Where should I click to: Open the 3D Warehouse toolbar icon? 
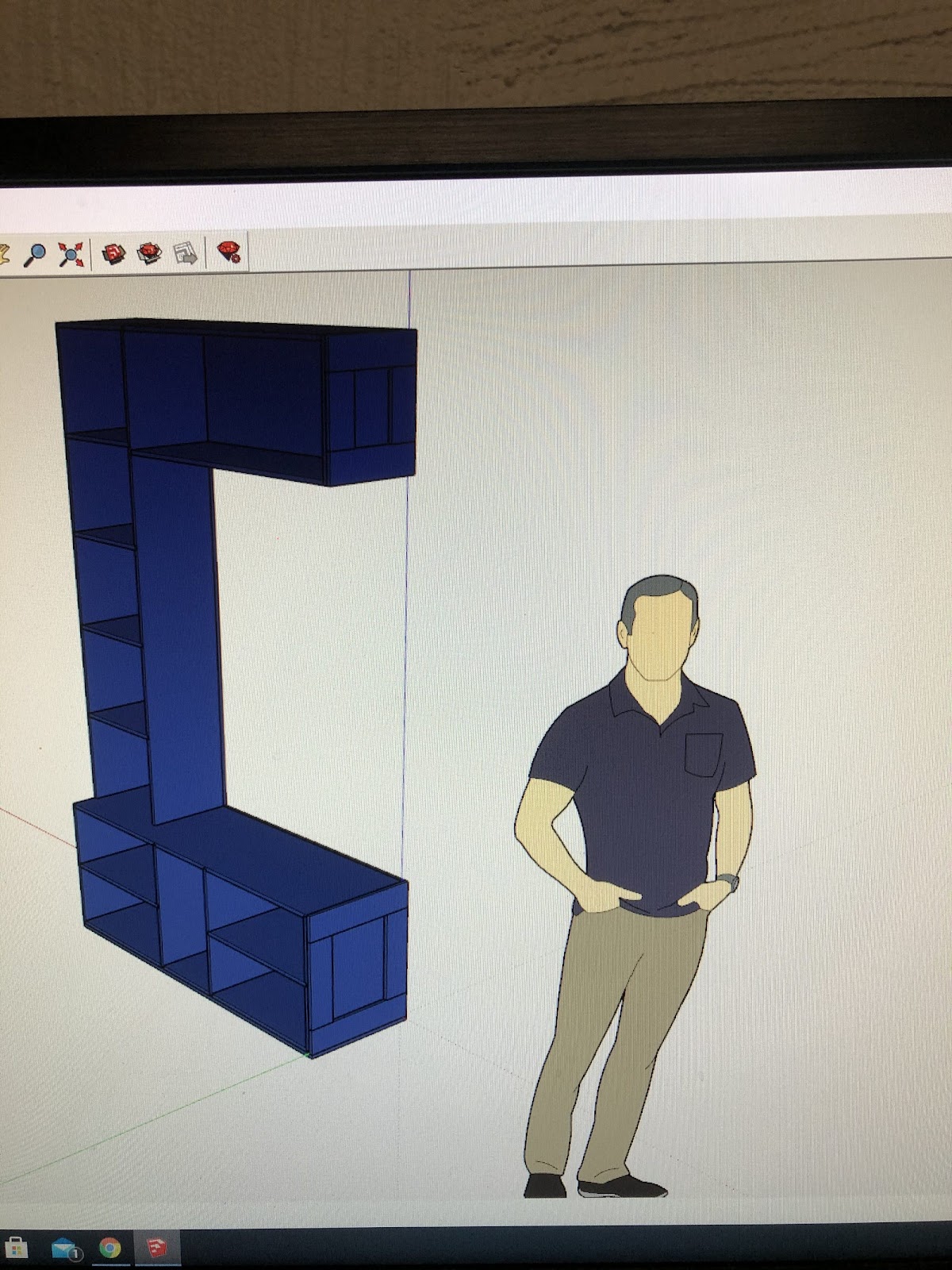pos(114,254)
